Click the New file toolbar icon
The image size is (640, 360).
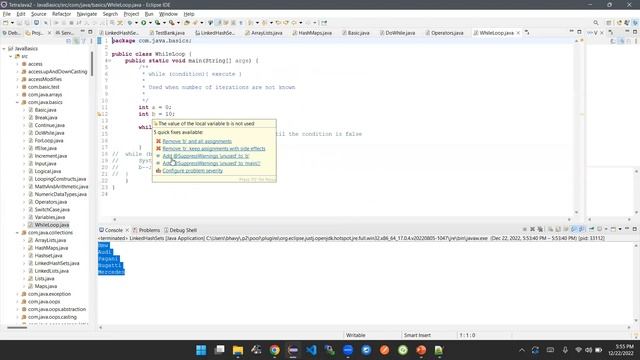tap(6, 23)
